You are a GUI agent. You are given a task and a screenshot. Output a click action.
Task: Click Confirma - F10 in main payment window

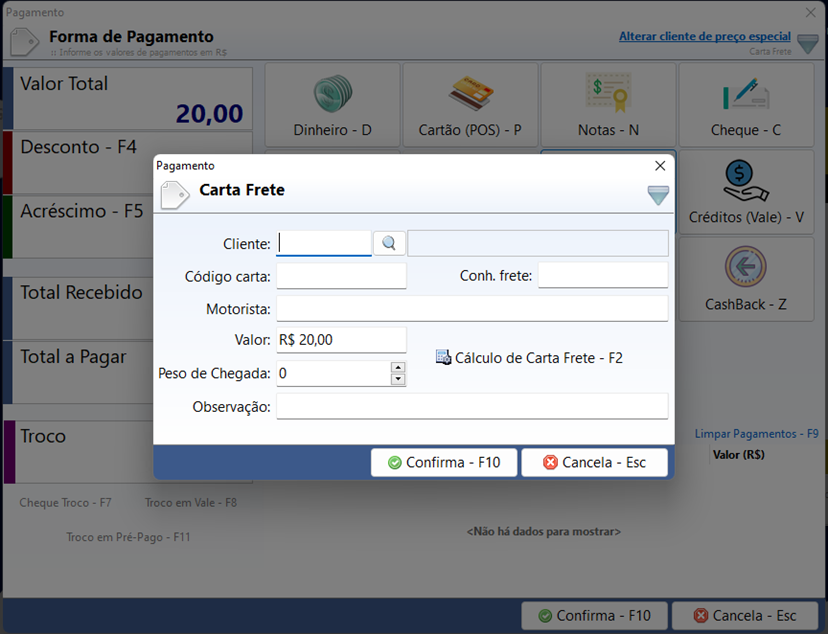point(595,616)
